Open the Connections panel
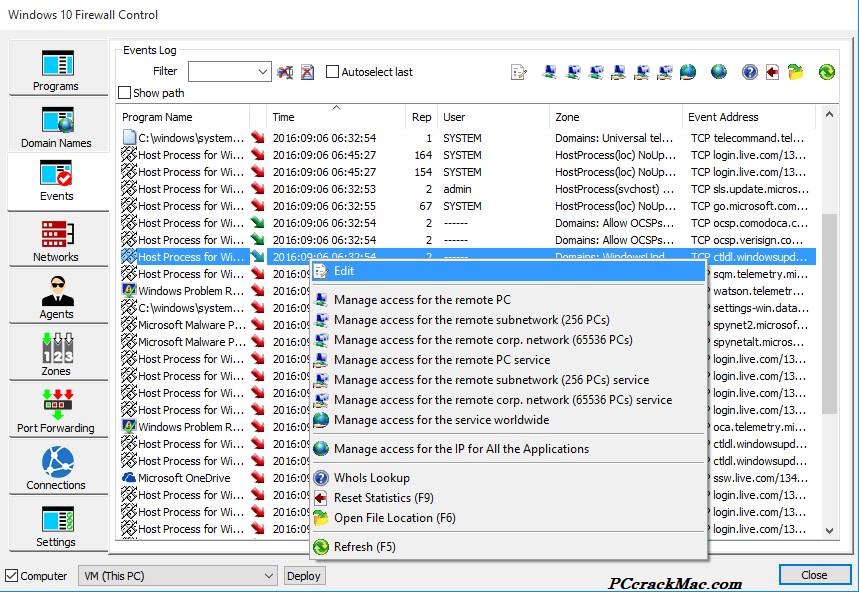Image resolution: width=859 pixels, height=592 pixels. click(56, 467)
